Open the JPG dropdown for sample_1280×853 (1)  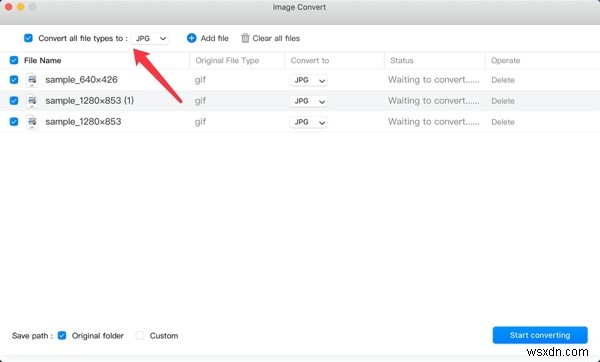pyautogui.click(x=308, y=101)
